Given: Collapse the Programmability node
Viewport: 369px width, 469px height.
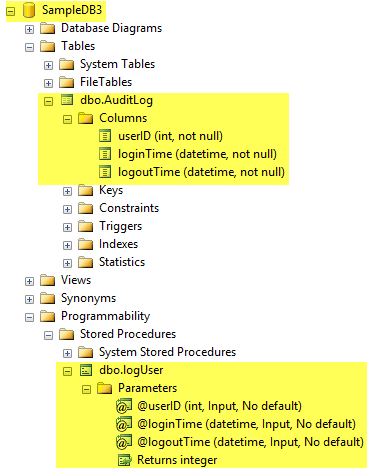Looking at the screenshot, I should pos(29,317).
